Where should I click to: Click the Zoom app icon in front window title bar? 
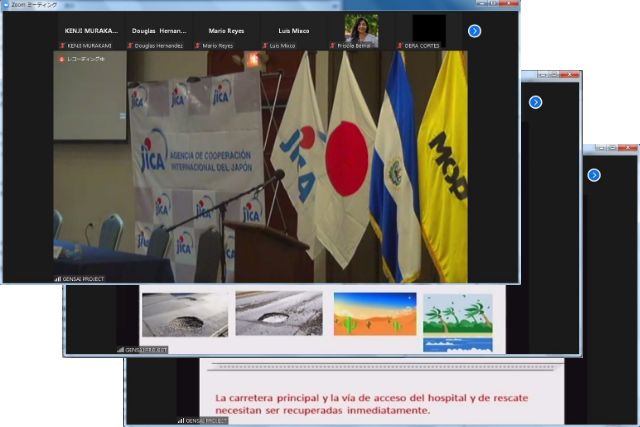(x=6, y=5)
